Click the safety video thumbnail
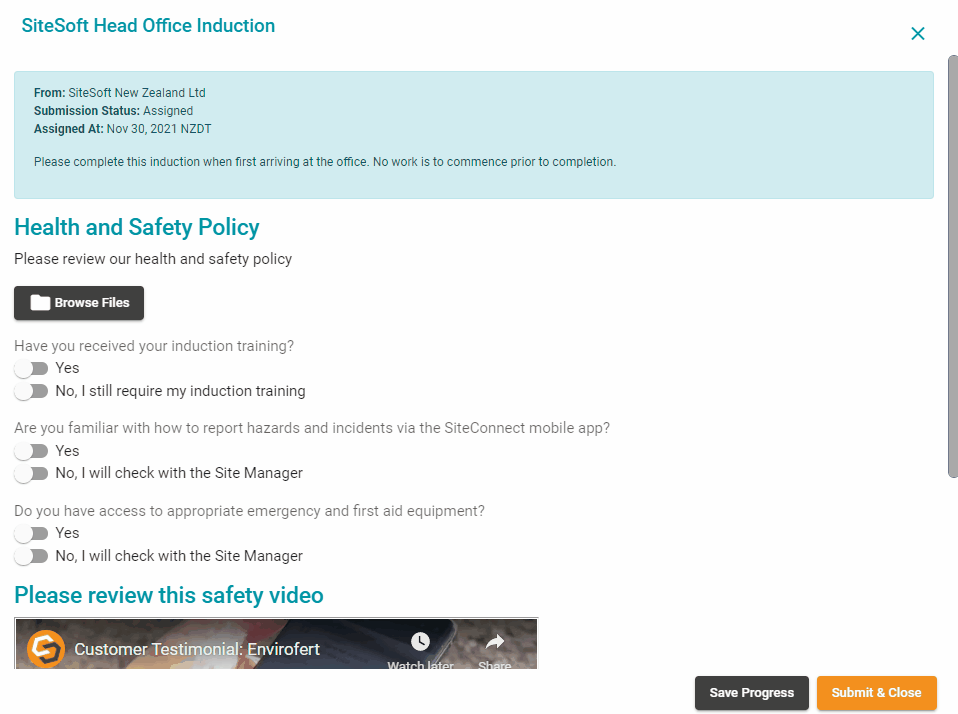The height and width of the screenshot is (714, 958). coord(276,643)
